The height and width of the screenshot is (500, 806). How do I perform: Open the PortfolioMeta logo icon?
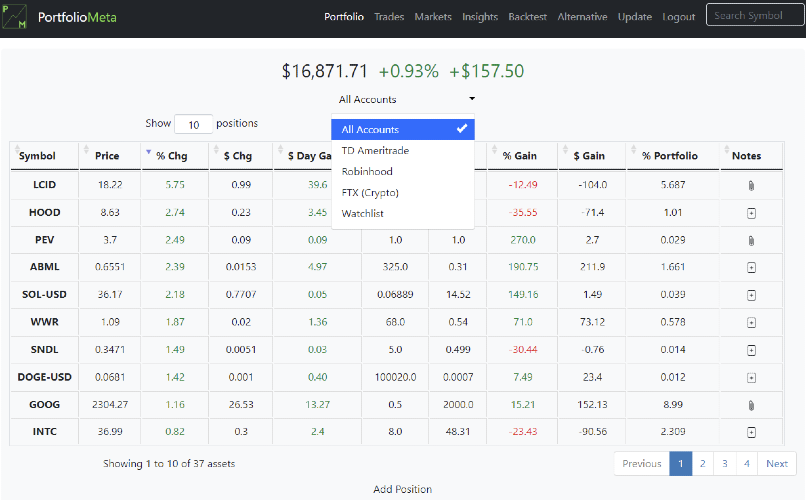pos(14,16)
